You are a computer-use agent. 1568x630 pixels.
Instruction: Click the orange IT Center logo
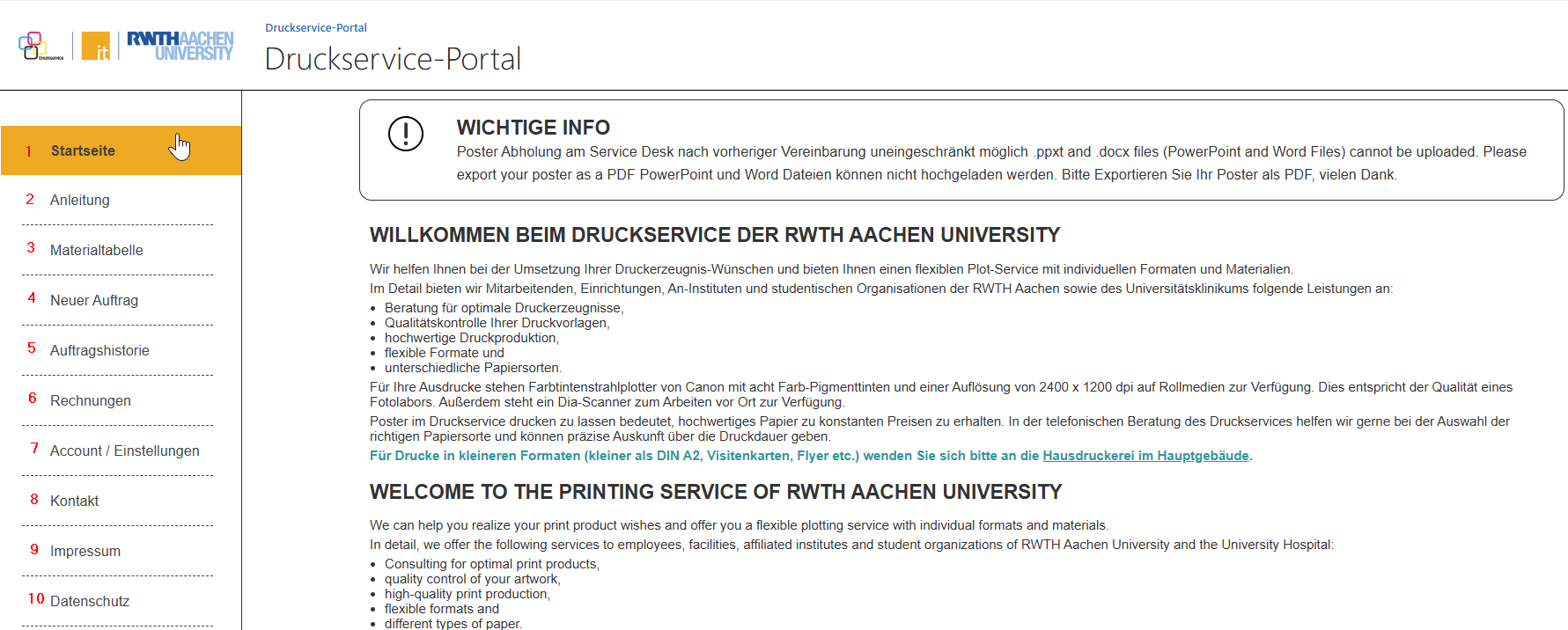(96, 46)
